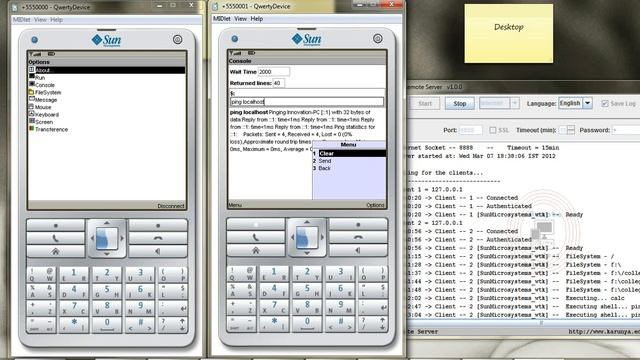This screenshot has width=640, height=360.
Task: Click the Desktop sticky note
Action: coord(509,33)
